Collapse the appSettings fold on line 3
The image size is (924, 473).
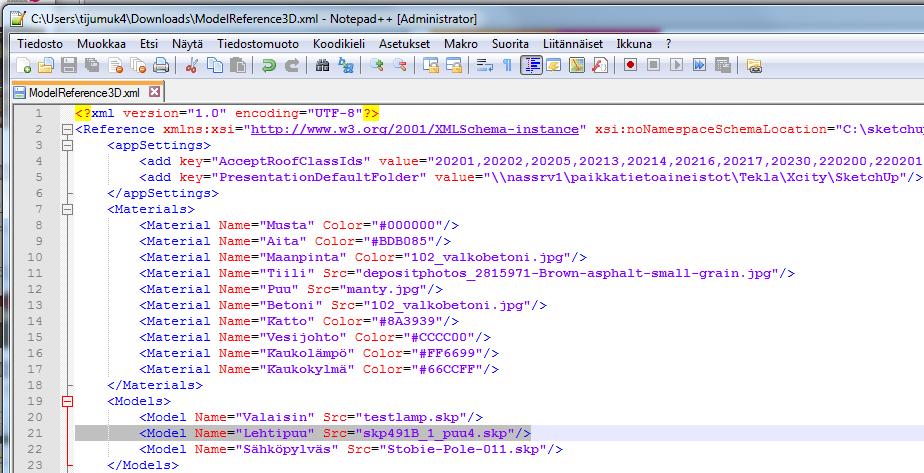pyautogui.click(x=67, y=145)
